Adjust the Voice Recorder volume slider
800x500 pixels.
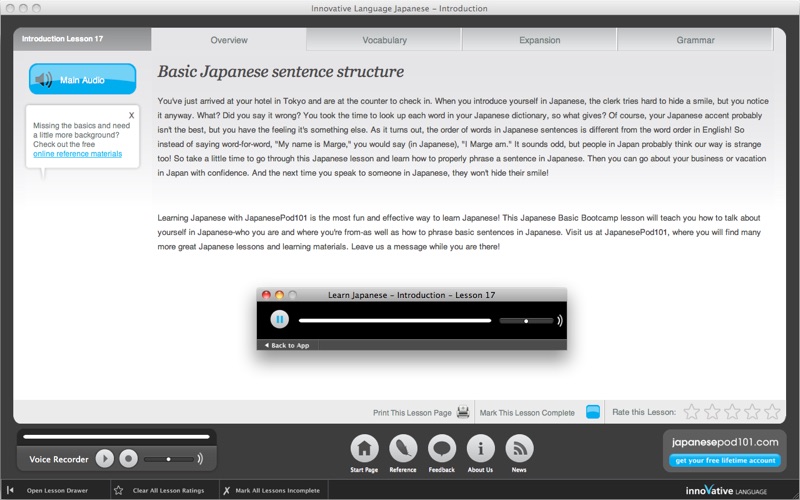pos(168,459)
